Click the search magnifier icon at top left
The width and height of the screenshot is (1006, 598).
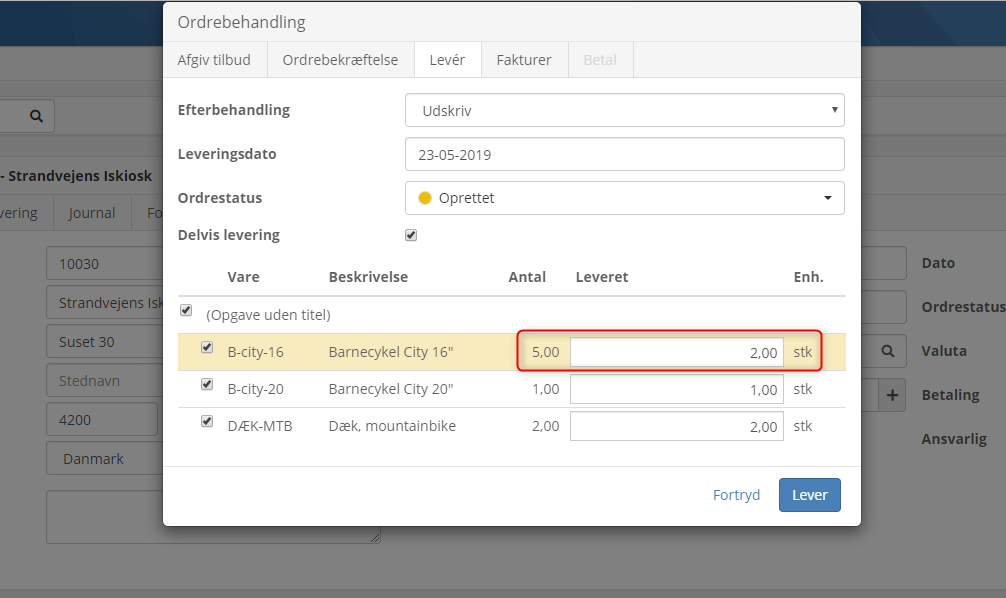(36, 116)
